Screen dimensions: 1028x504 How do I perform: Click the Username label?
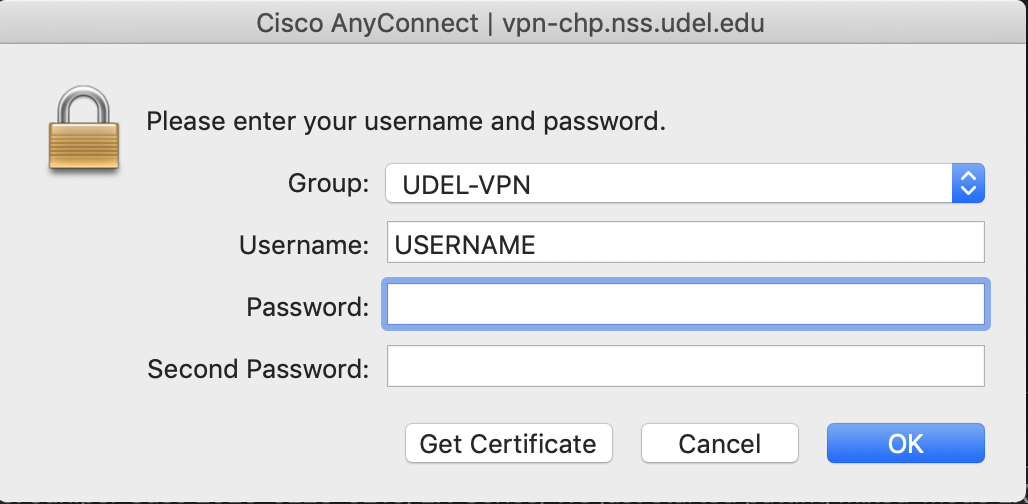click(x=304, y=245)
